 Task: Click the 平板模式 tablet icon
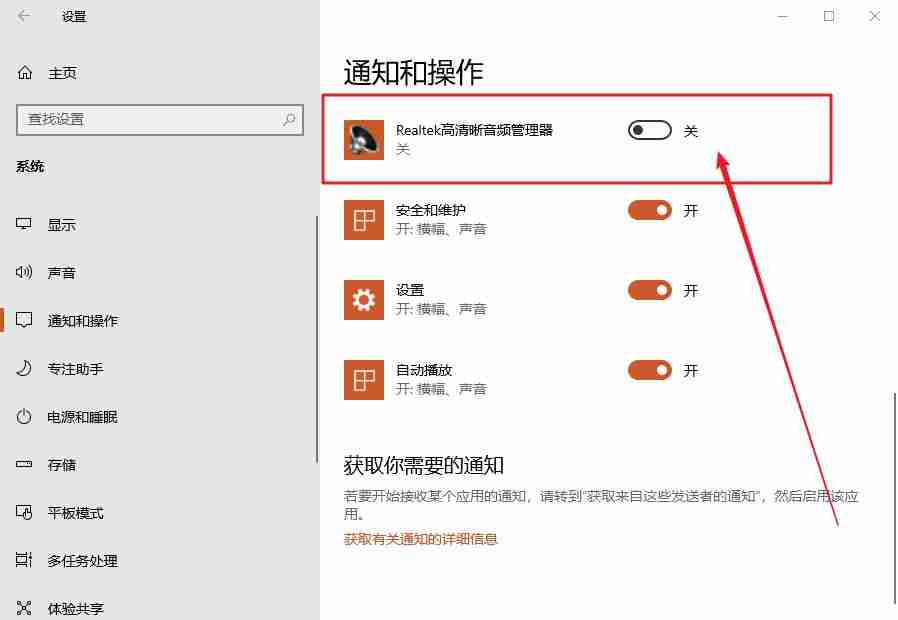coord(23,513)
